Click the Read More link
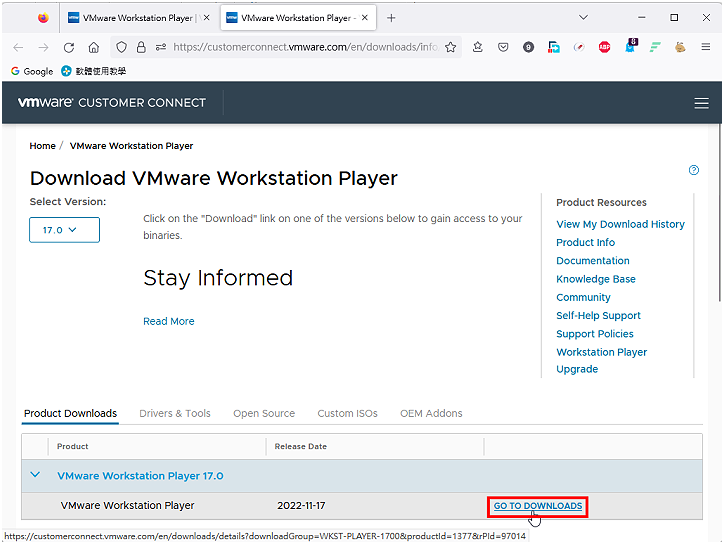Image resolution: width=724 pixels, height=544 pixels. [169, 321]
